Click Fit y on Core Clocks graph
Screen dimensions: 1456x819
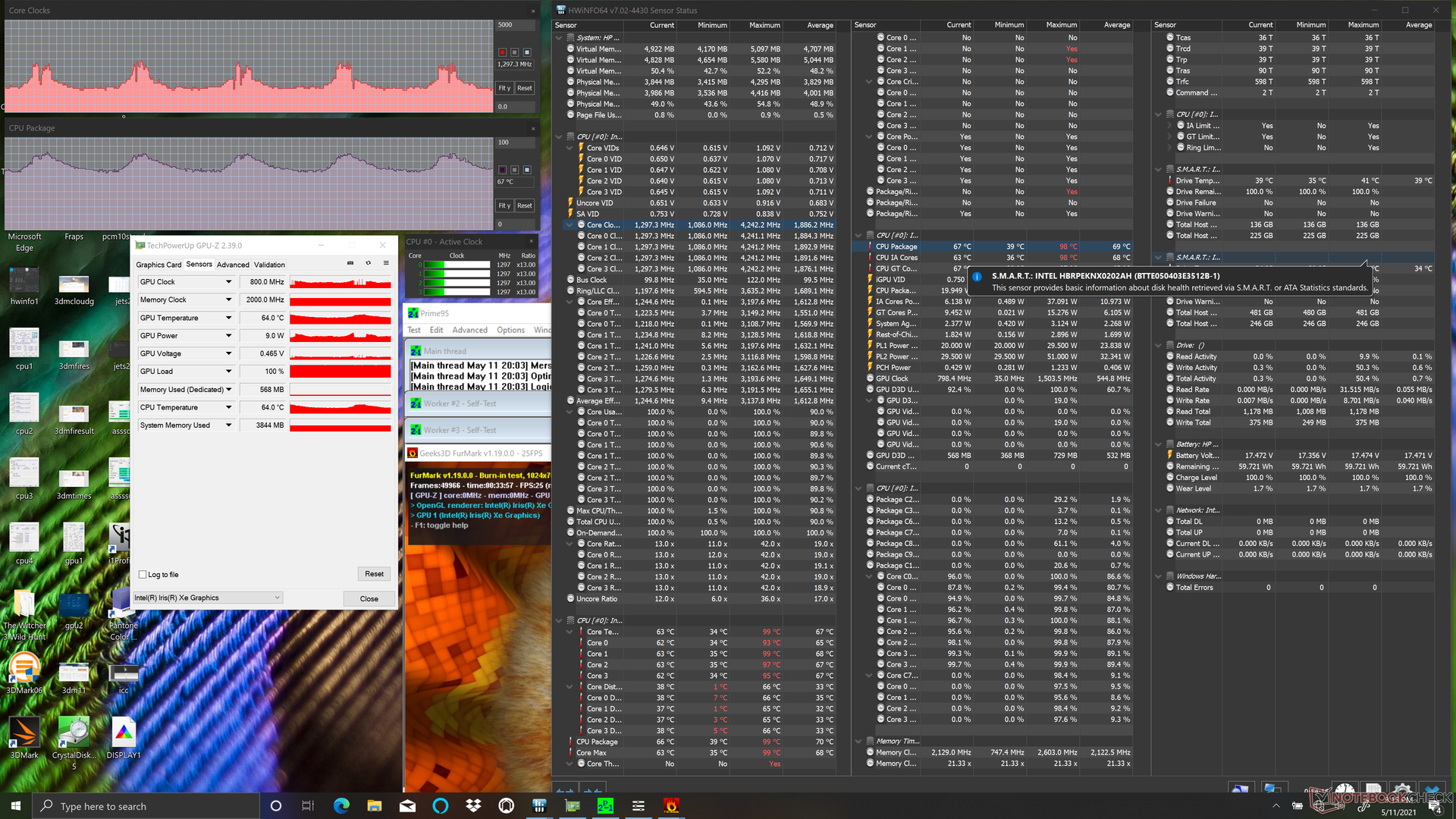pyautogui.click(x=504, y=88)
